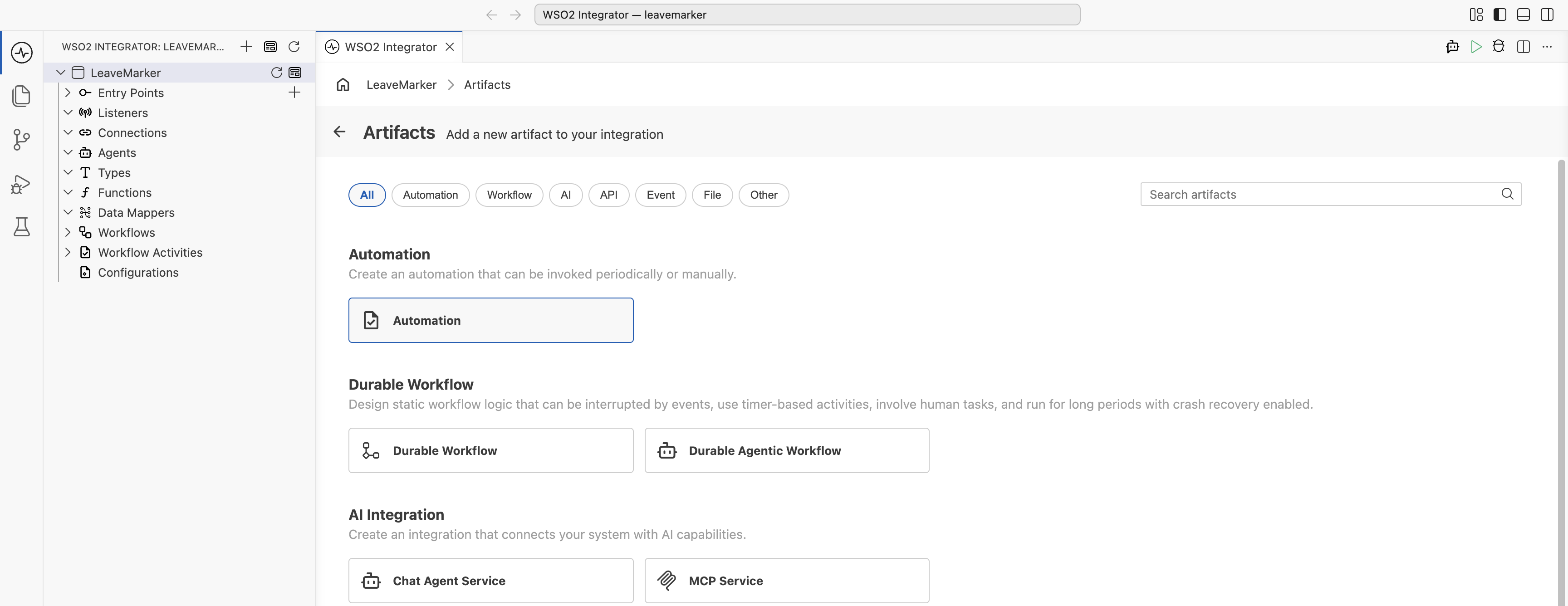The image size is (1568, 606).
Task: Navigate back in title bar
Action: (492, 15)
